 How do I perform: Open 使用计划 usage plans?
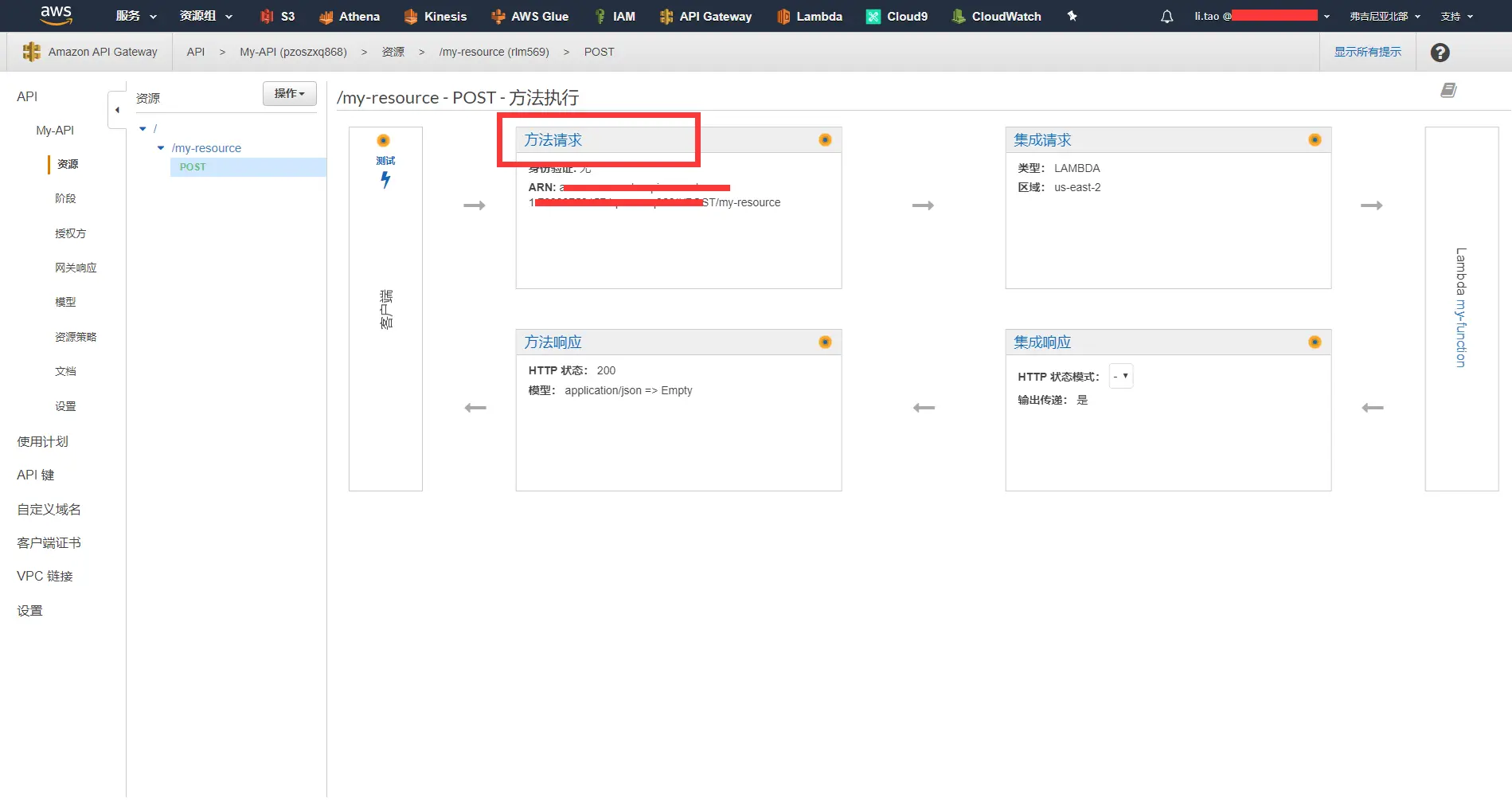(x=43, y=441)
